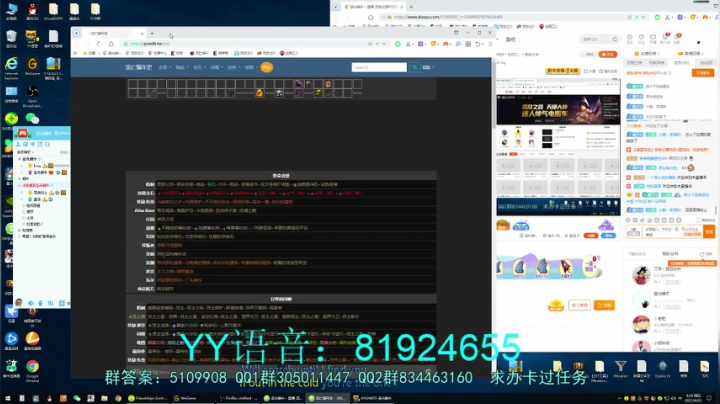Viewport: 720px width, 404px height.
Task: Open the Tencent QQ penguin desktop icon
Action: pos(32,9)
